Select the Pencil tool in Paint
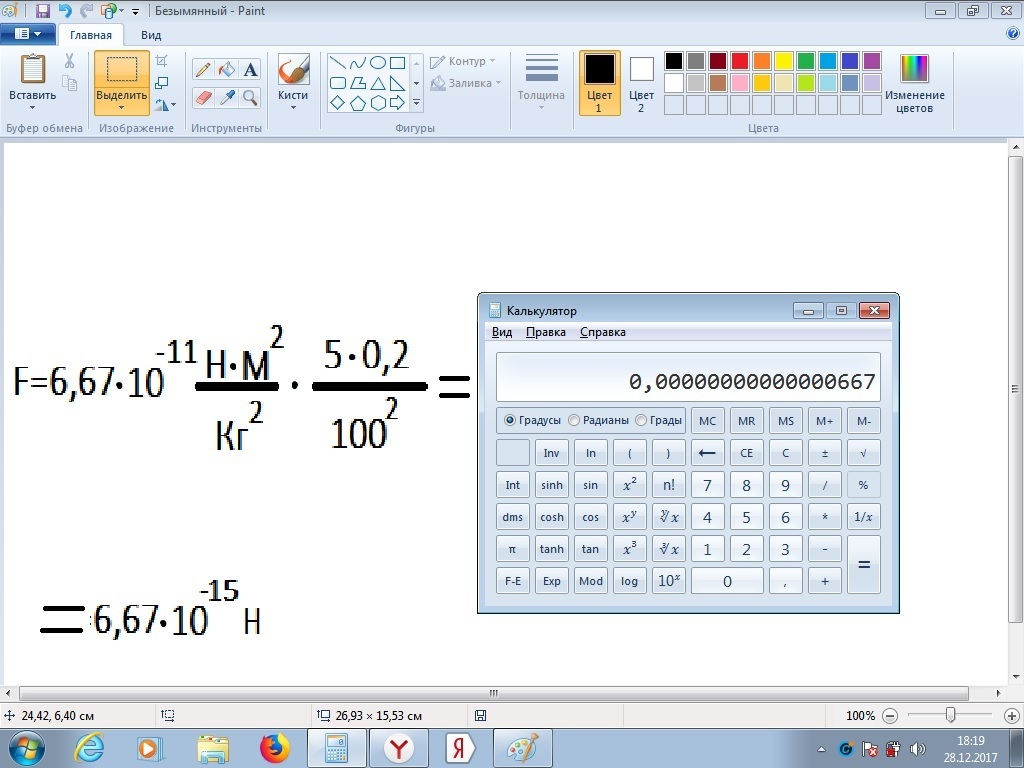This screenshot has height=768, width=1024. [203, 70]
